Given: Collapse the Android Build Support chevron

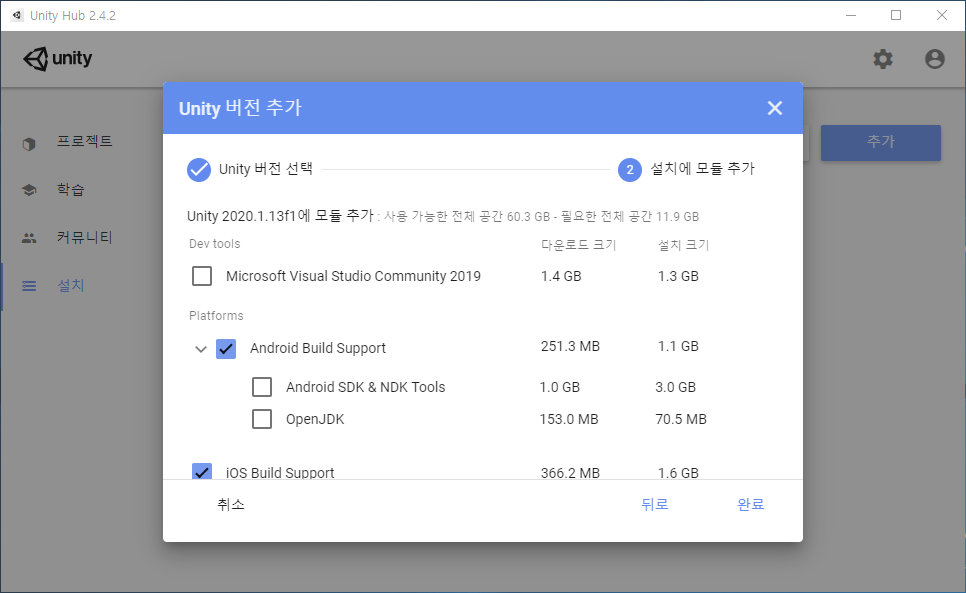Looking at the screenshot, I should (201, 349).
